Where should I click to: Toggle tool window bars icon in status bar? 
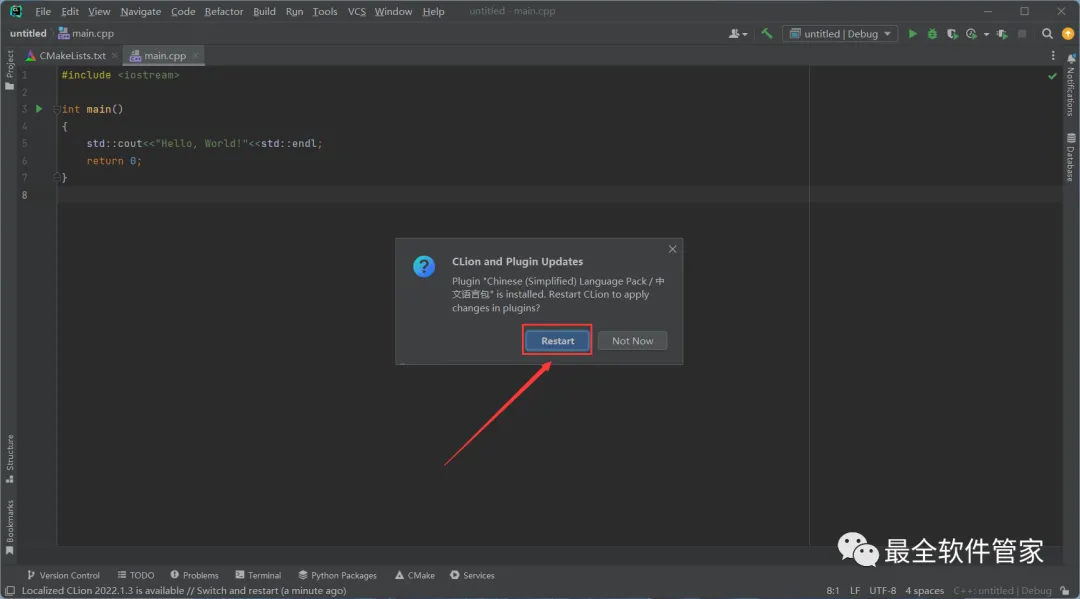coord(10,591)
